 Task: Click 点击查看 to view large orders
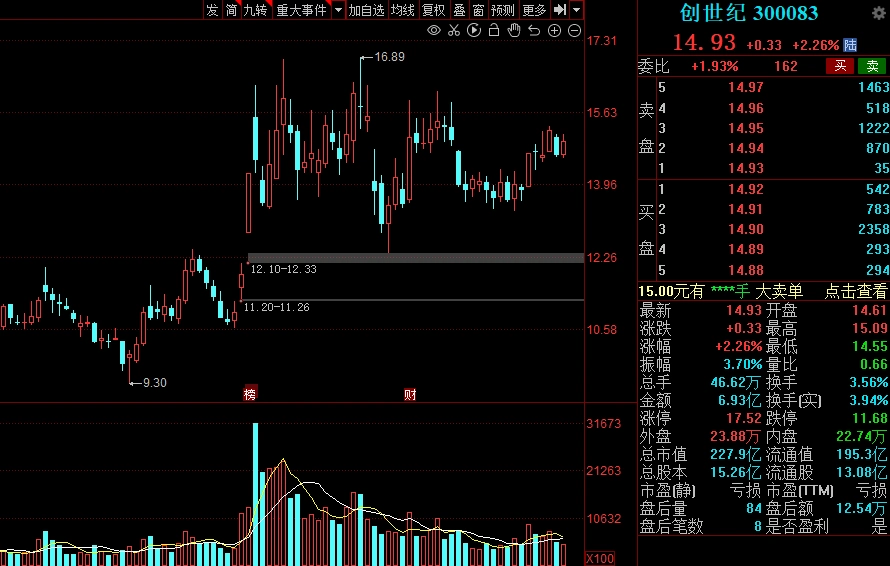pyautogui.click(x=855, y=291)
